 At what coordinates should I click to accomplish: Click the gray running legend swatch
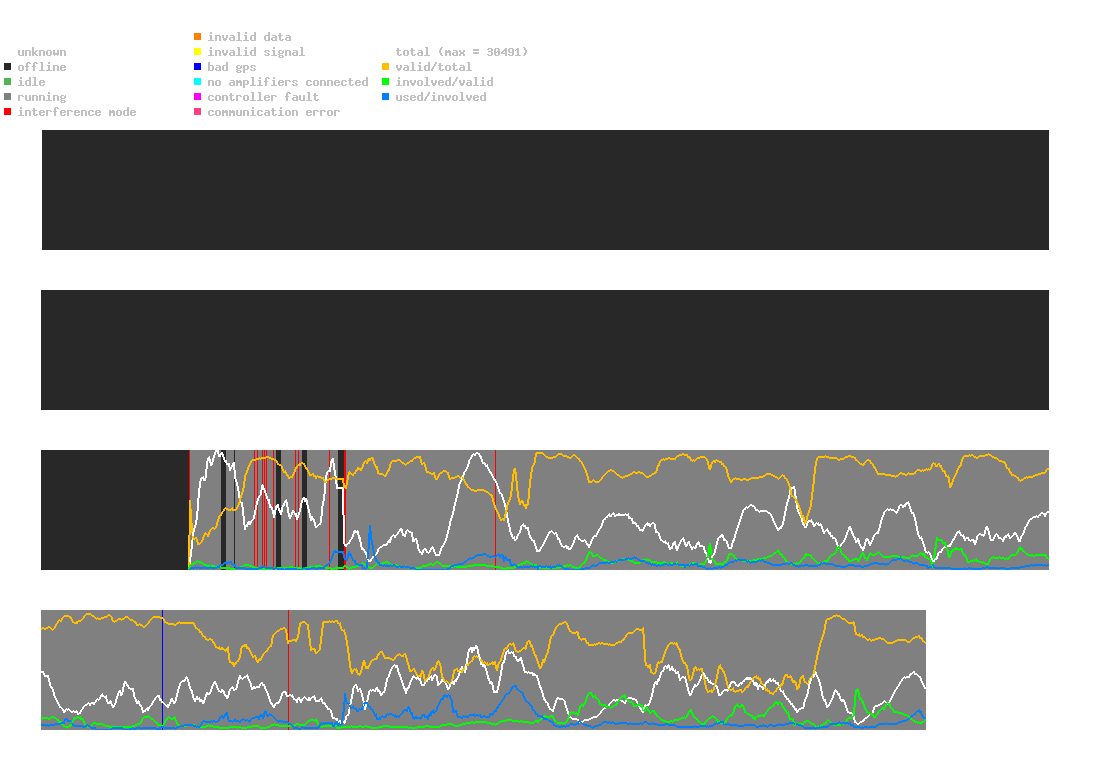(x=8, y=97)
